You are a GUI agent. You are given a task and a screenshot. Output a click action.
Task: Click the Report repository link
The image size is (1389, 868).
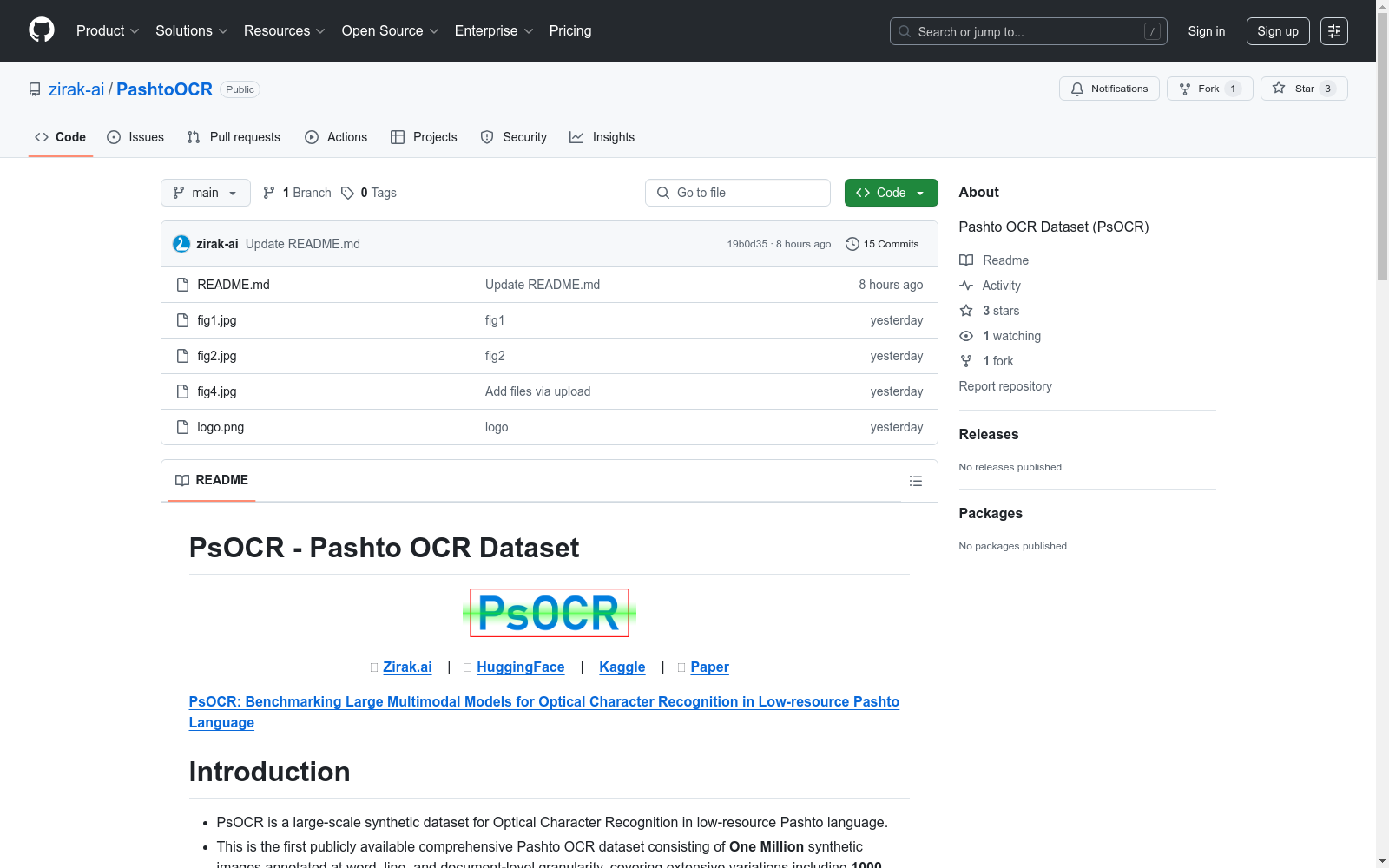(x=1005, y=386)
